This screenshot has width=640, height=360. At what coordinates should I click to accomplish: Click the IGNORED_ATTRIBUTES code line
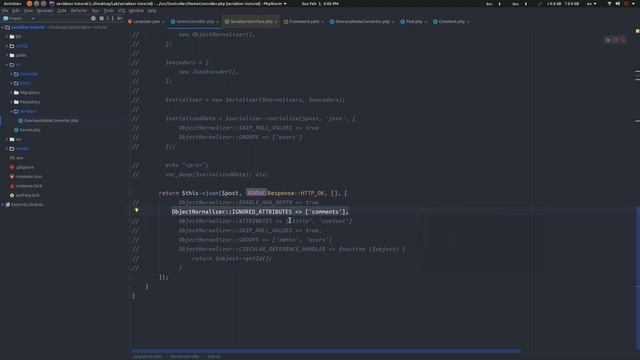tap(260, 212)
